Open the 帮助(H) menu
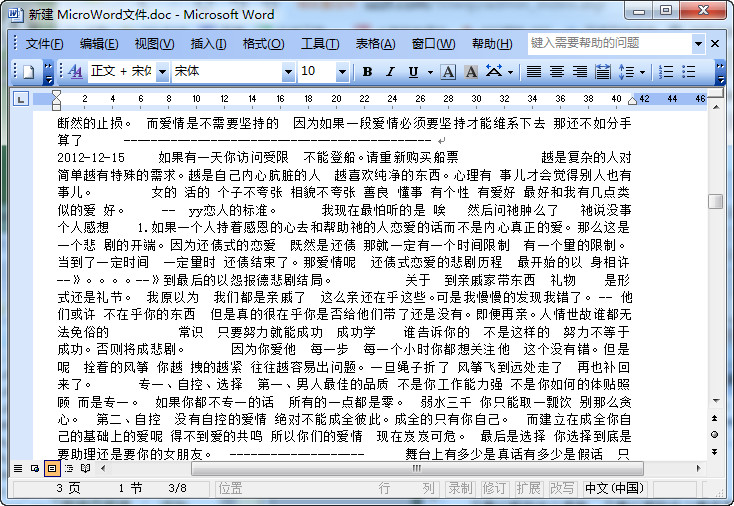The image size is (734, 506). point(492,44)
